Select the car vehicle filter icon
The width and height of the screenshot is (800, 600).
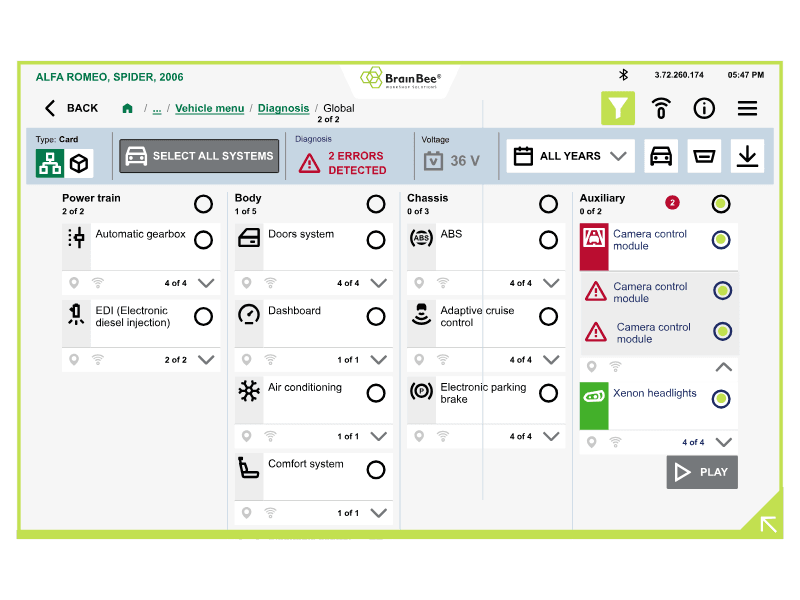coord(661,156)
